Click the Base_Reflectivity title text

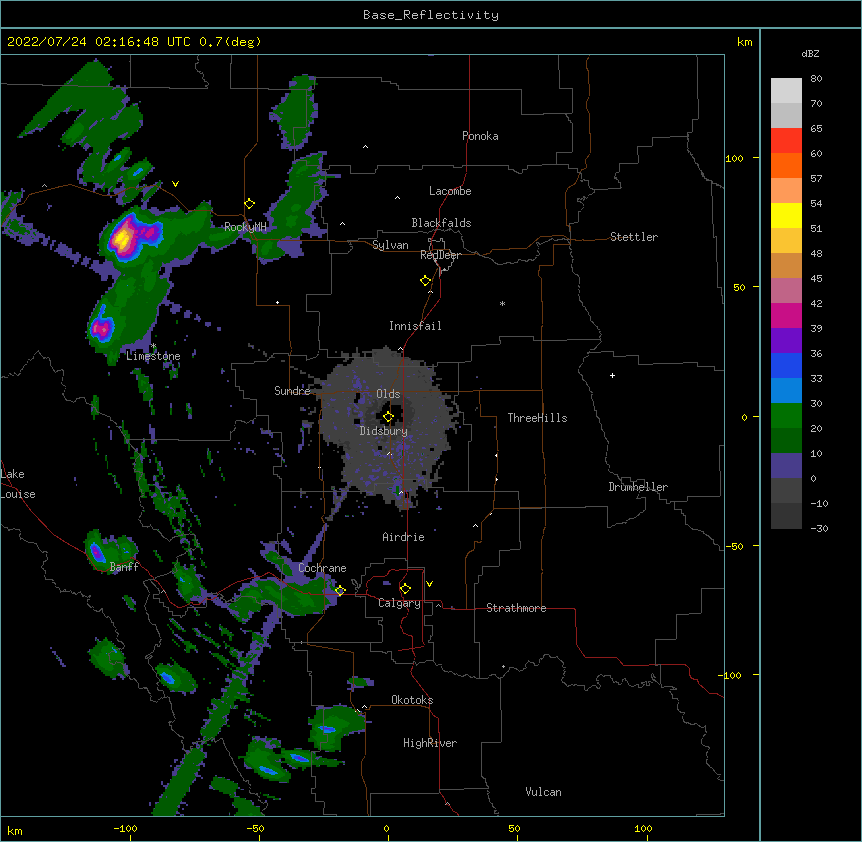point(431,15)
